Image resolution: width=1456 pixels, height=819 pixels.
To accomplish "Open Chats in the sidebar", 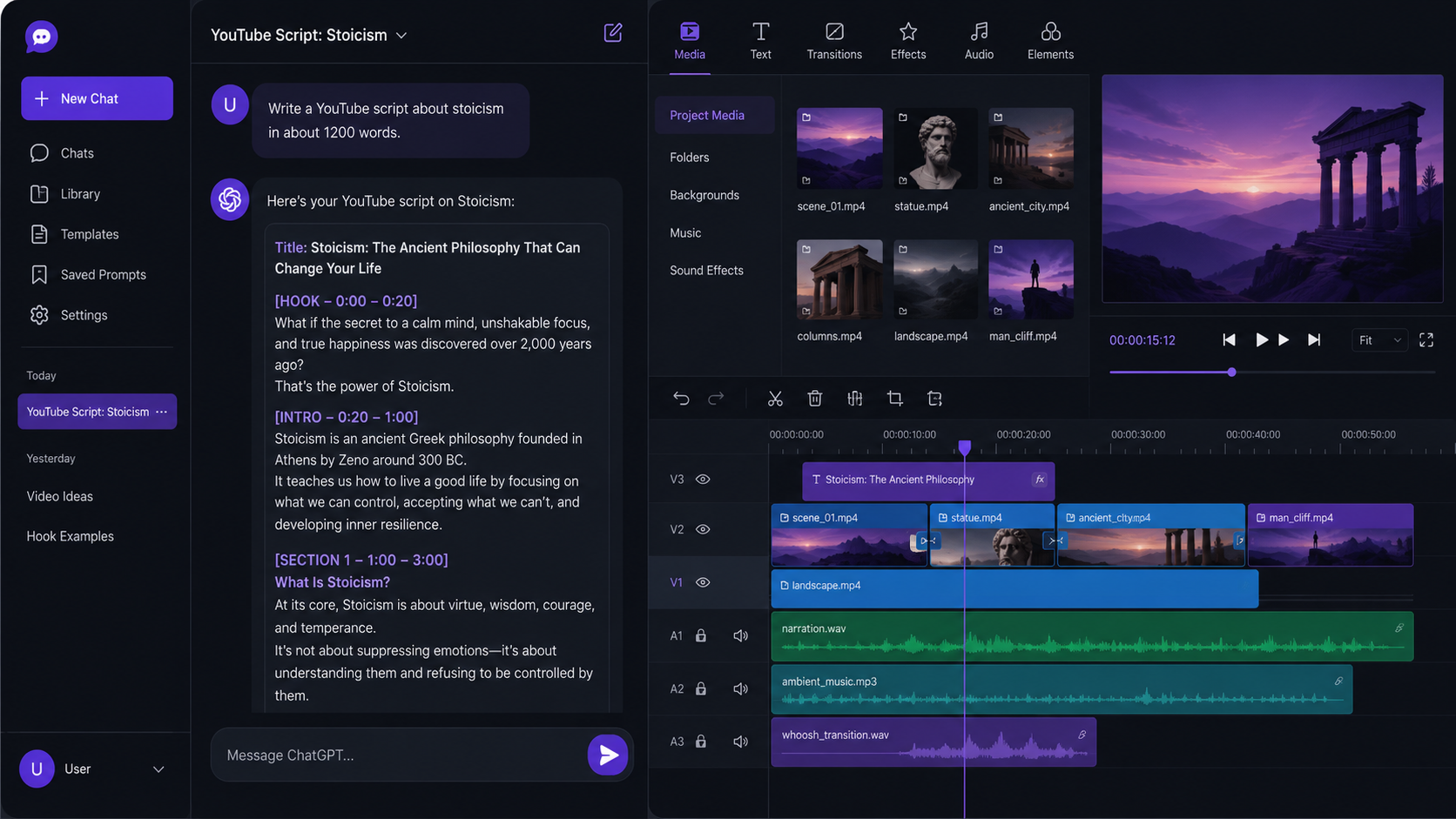I will (x=61, y=153).
